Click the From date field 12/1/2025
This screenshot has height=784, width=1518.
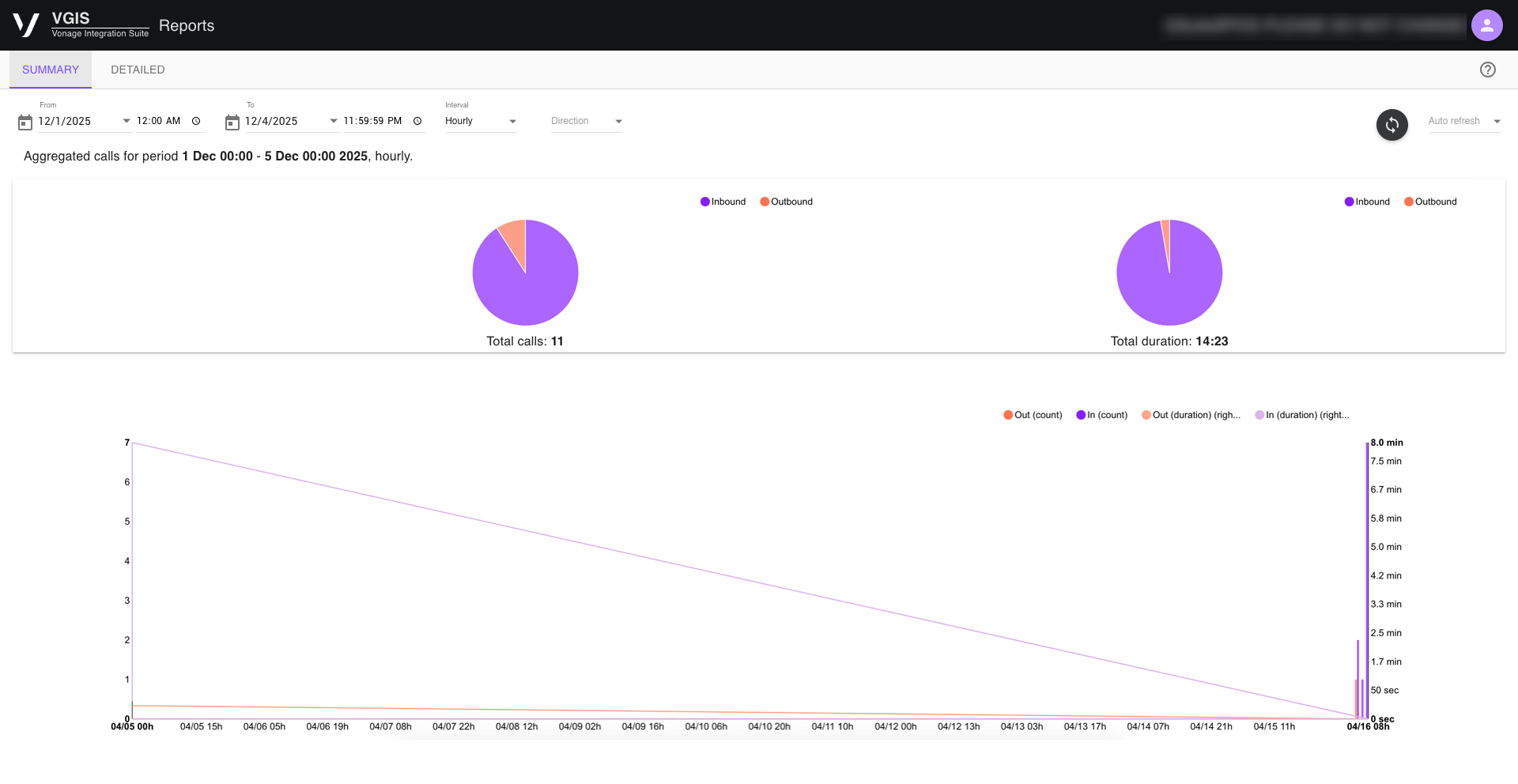pyautogui.click(x=65, y=121)
